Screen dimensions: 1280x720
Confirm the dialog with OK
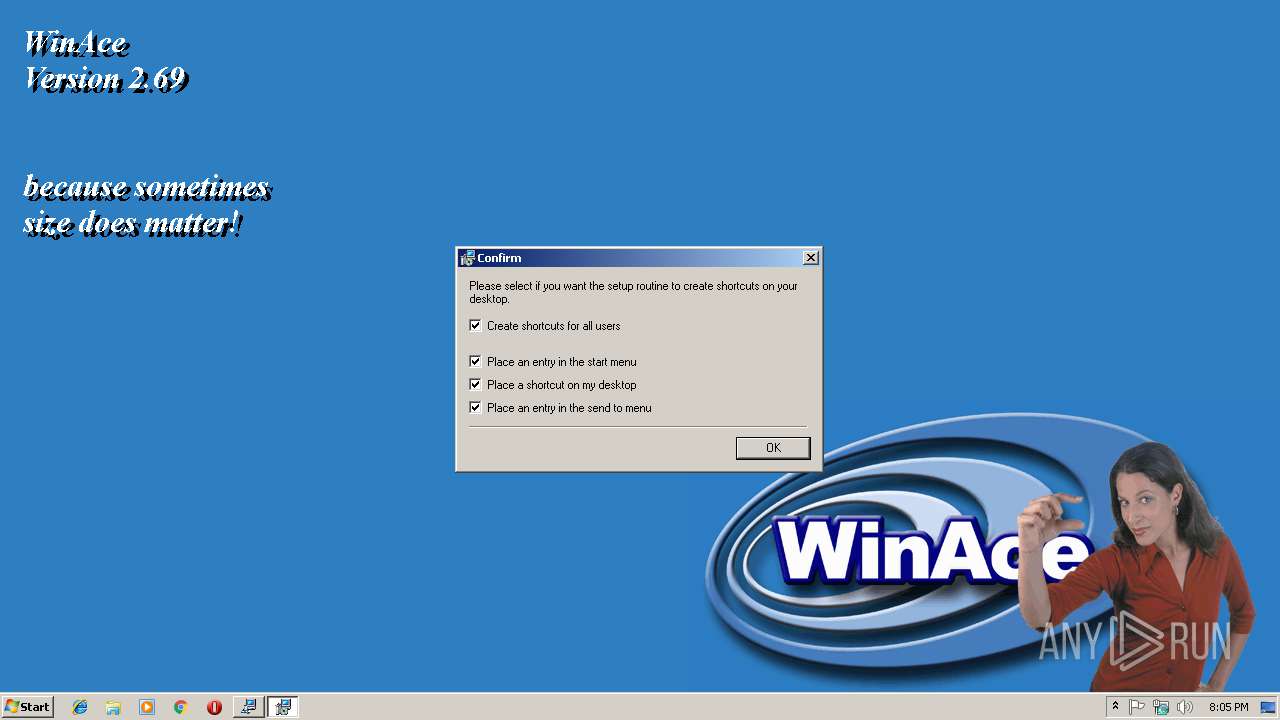click(773, 448)
